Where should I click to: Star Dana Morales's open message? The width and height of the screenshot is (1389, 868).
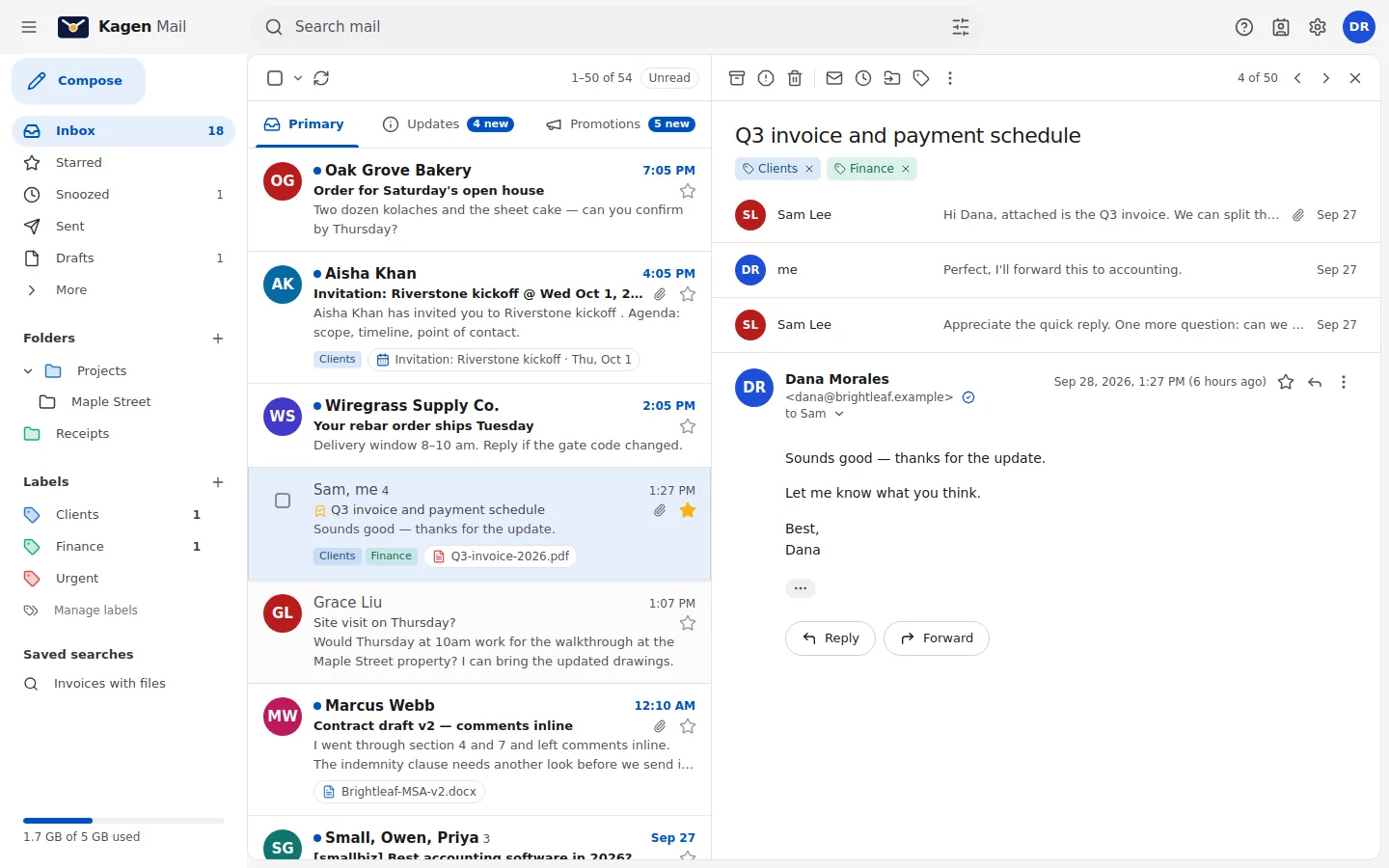pyautogui.click(x=1286, y=382)
